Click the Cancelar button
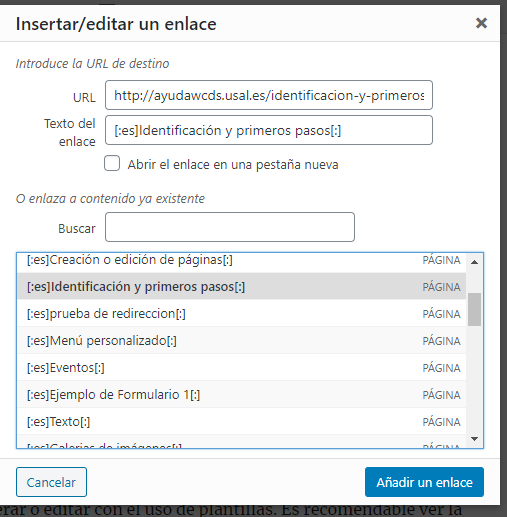The height and width of the screenshot is (517, 507). [x=51, y=482]
